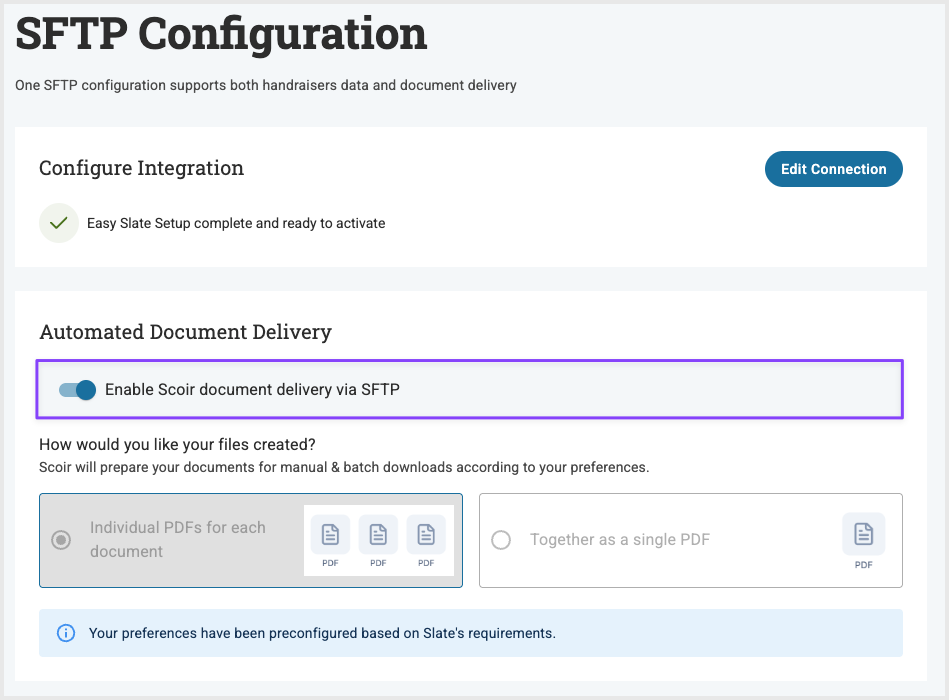Click the info icon in the blue banner
949x700 pixels.
(66, 633)
